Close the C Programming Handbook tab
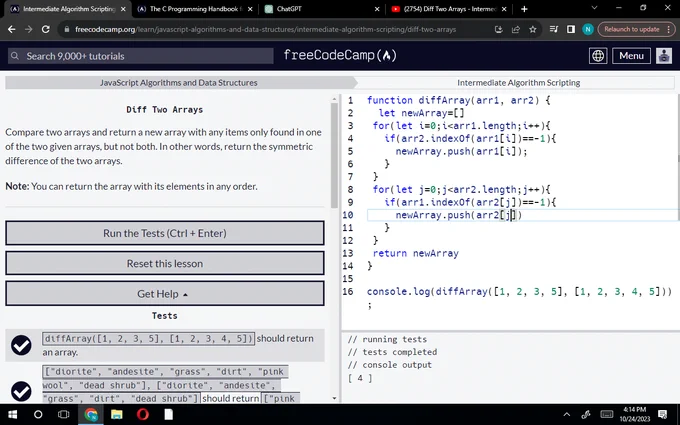Viewport: 680px width, 425px height. pos(250,9)
